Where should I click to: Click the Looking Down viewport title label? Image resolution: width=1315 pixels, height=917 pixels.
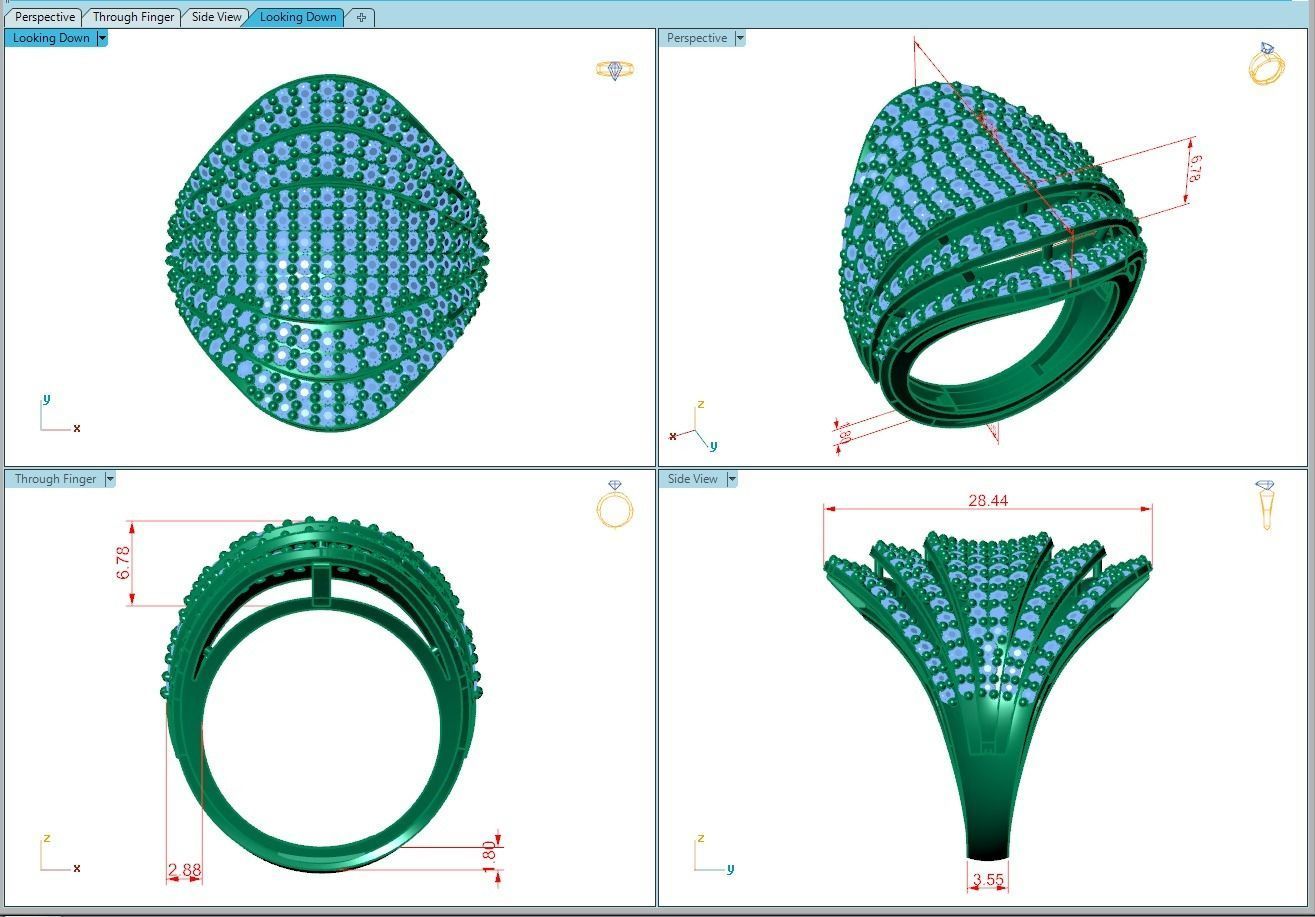[x=51, y=38]
